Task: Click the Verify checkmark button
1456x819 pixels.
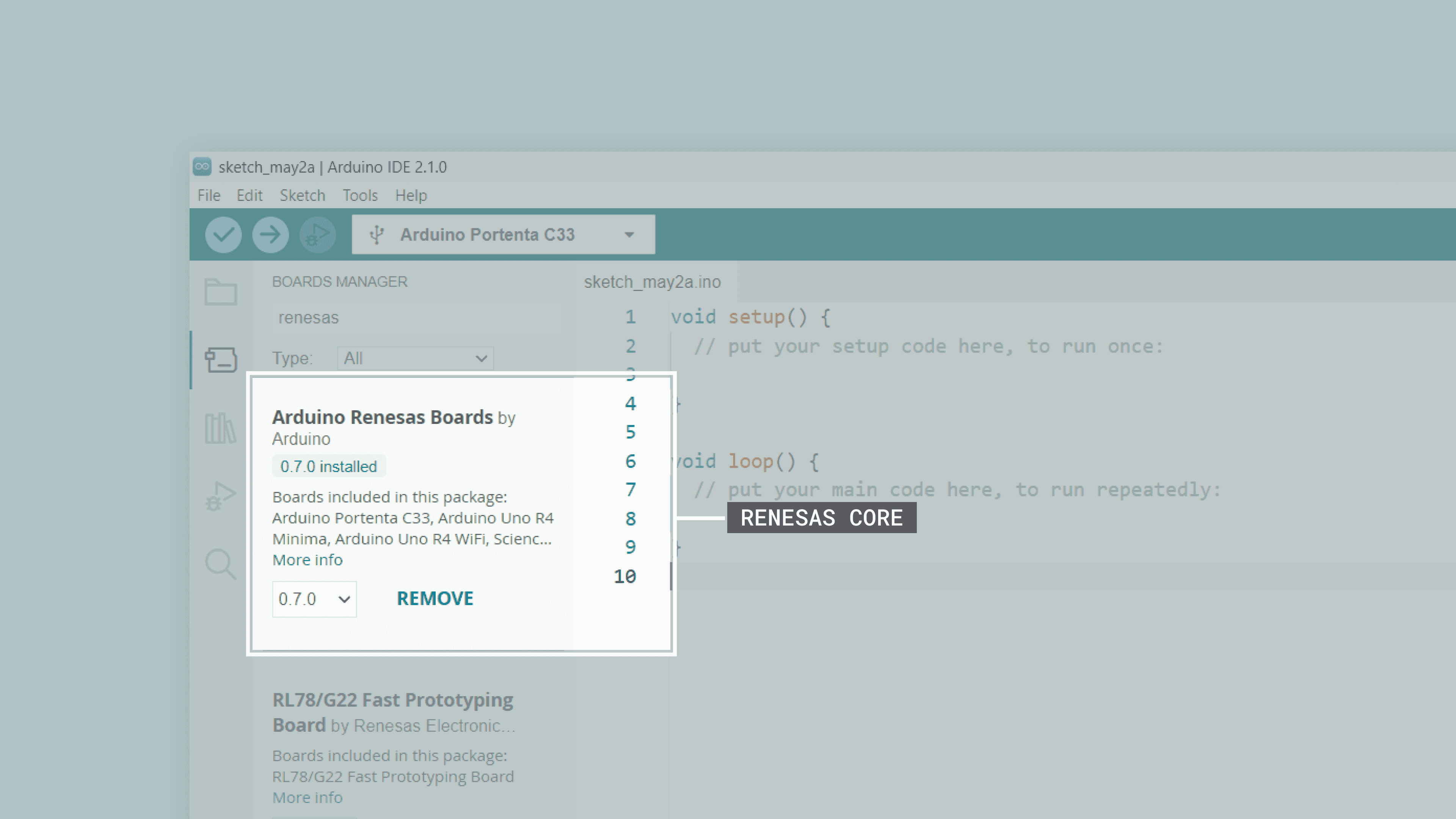Action: (223, 235)
